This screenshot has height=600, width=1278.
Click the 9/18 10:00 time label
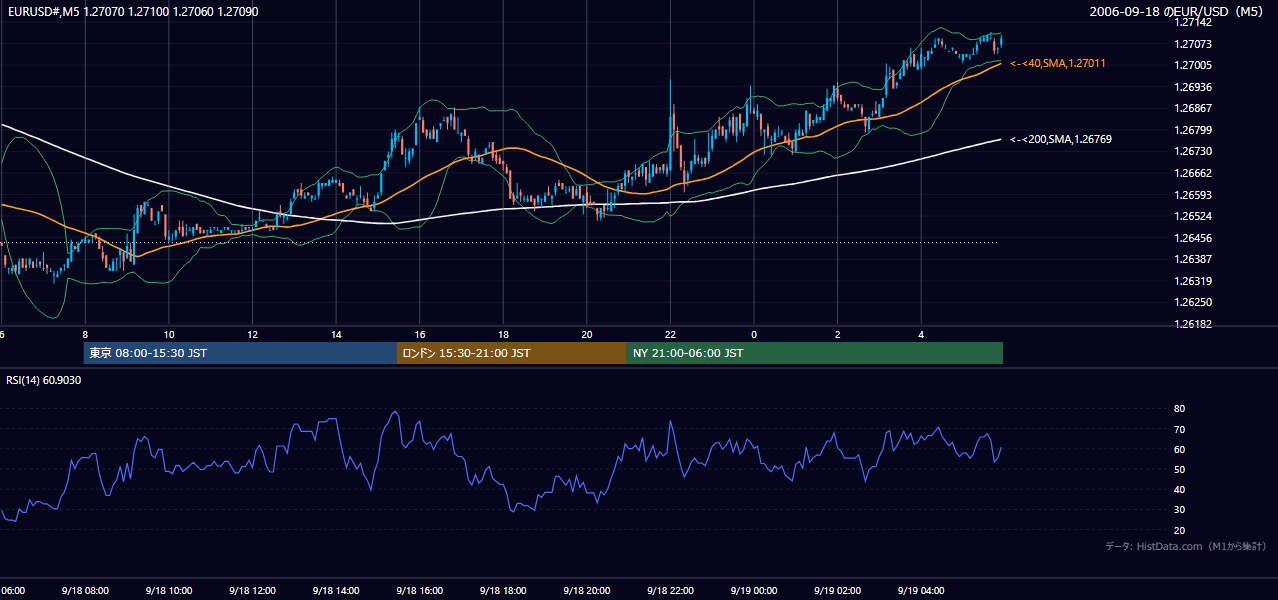coord(168,590)
